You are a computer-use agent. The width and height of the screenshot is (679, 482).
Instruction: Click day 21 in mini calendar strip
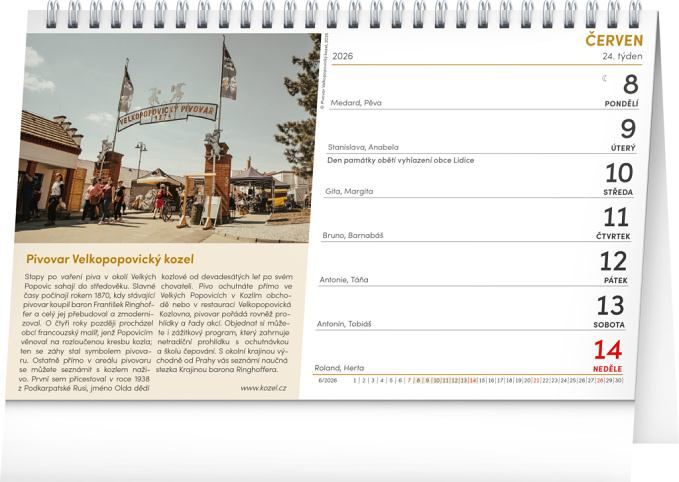click(x=536, y=380)
